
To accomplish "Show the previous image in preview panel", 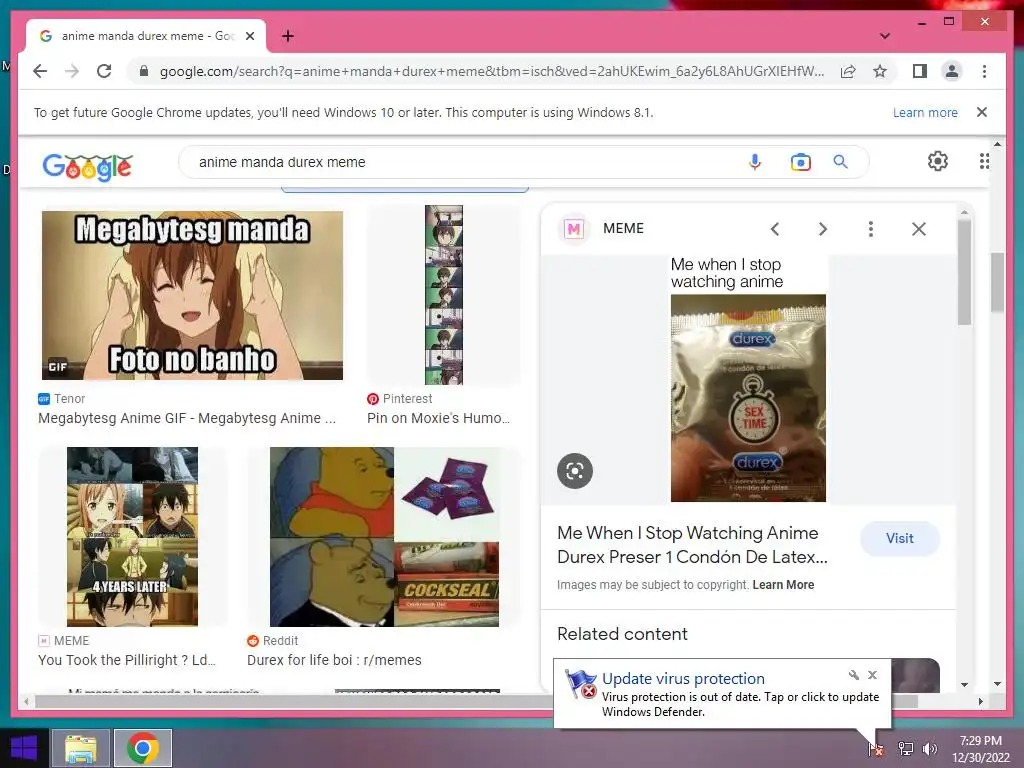I will click(x=775, y=229).
